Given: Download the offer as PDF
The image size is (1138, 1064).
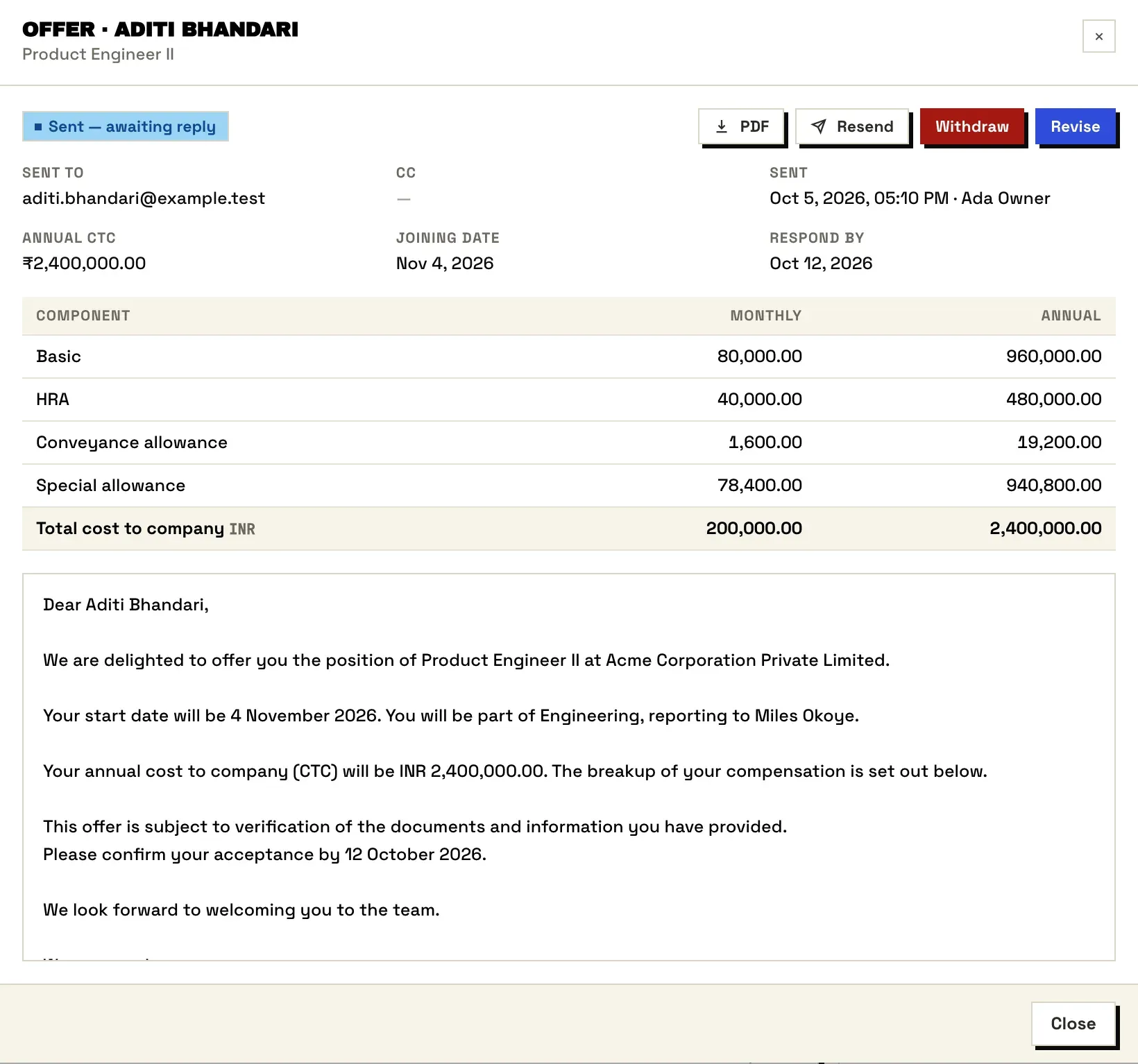Looking at the screenshot, I should coord(741,126).
